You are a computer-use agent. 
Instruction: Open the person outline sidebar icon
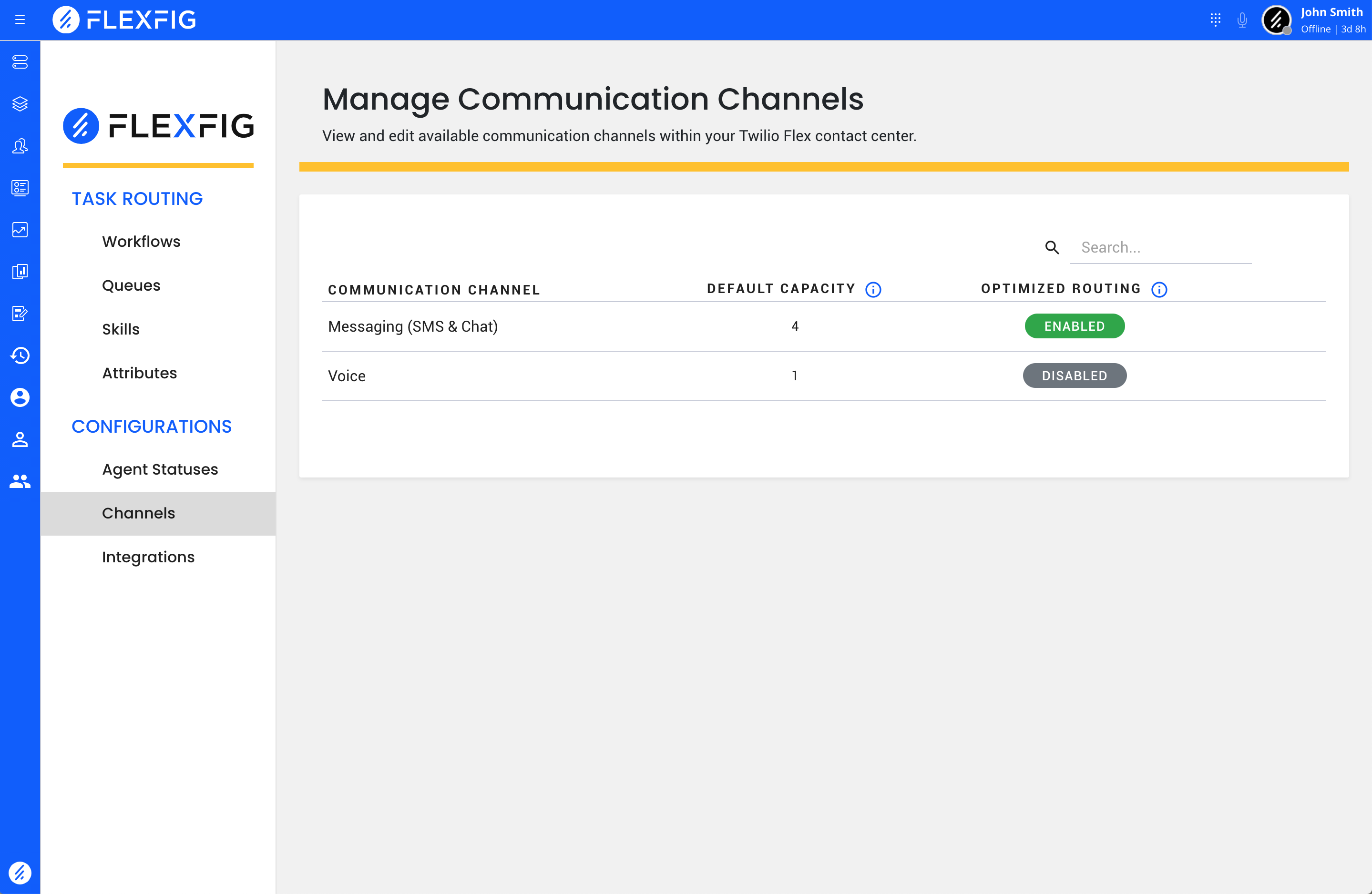(20, 439)
